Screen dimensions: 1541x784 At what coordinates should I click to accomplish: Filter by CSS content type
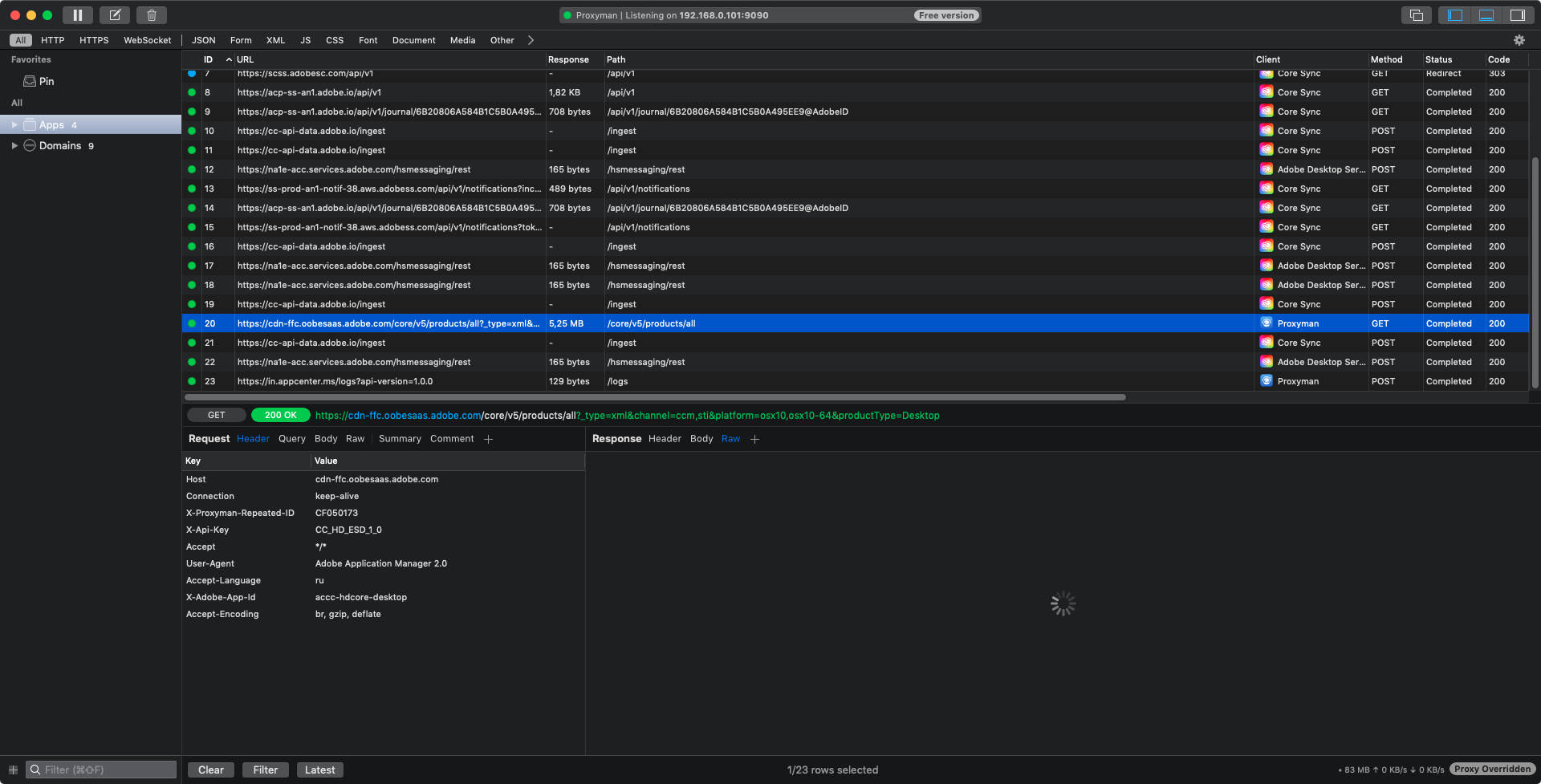(335, 40)
